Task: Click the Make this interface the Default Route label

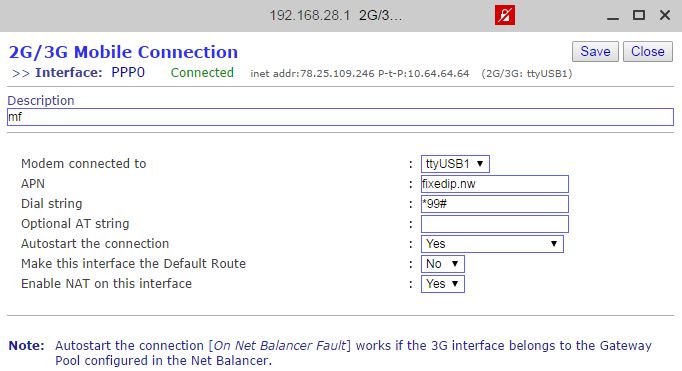Action: (134, 264)
